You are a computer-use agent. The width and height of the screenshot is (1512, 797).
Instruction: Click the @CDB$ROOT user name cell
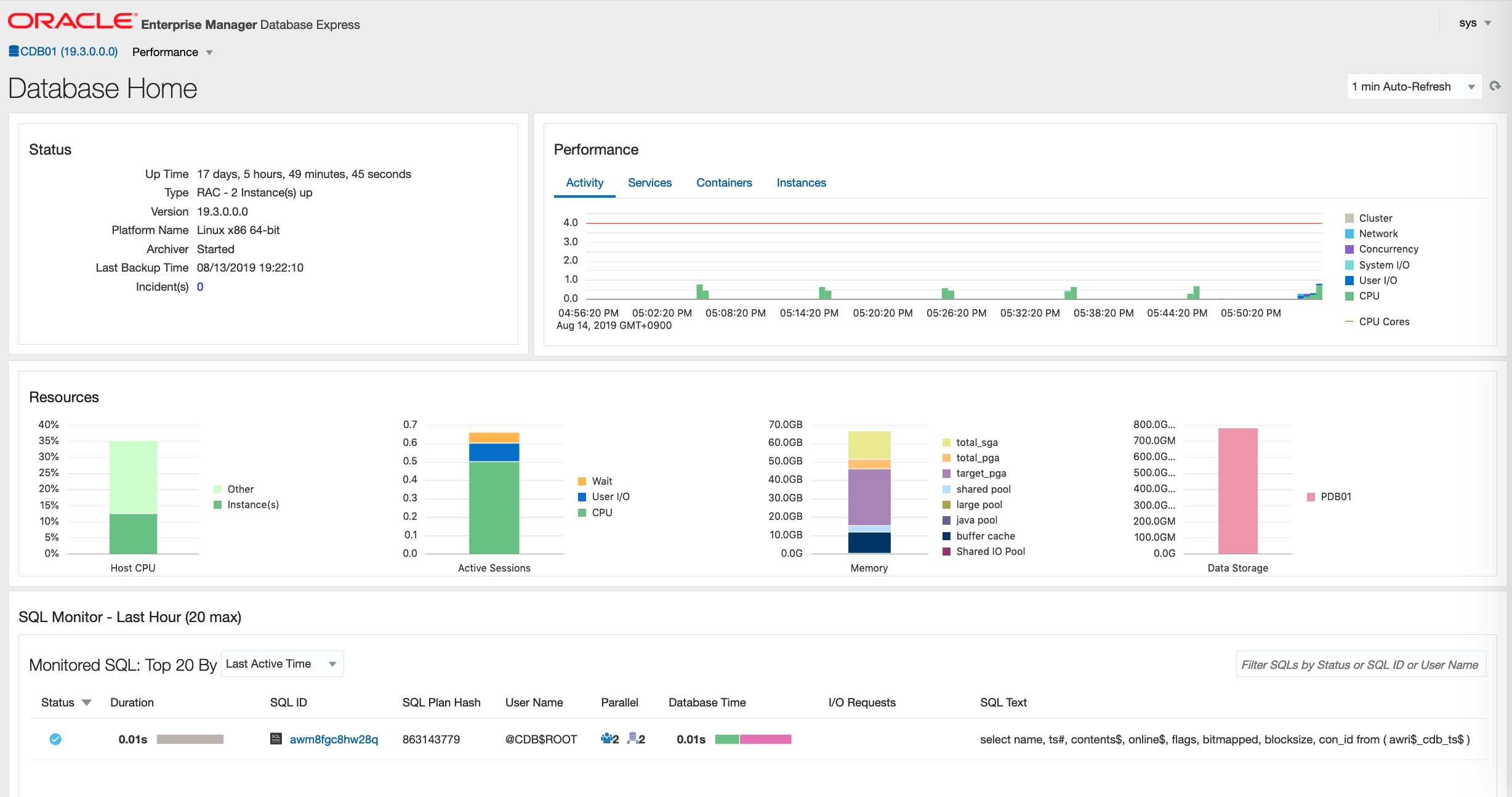coord(541,739)
